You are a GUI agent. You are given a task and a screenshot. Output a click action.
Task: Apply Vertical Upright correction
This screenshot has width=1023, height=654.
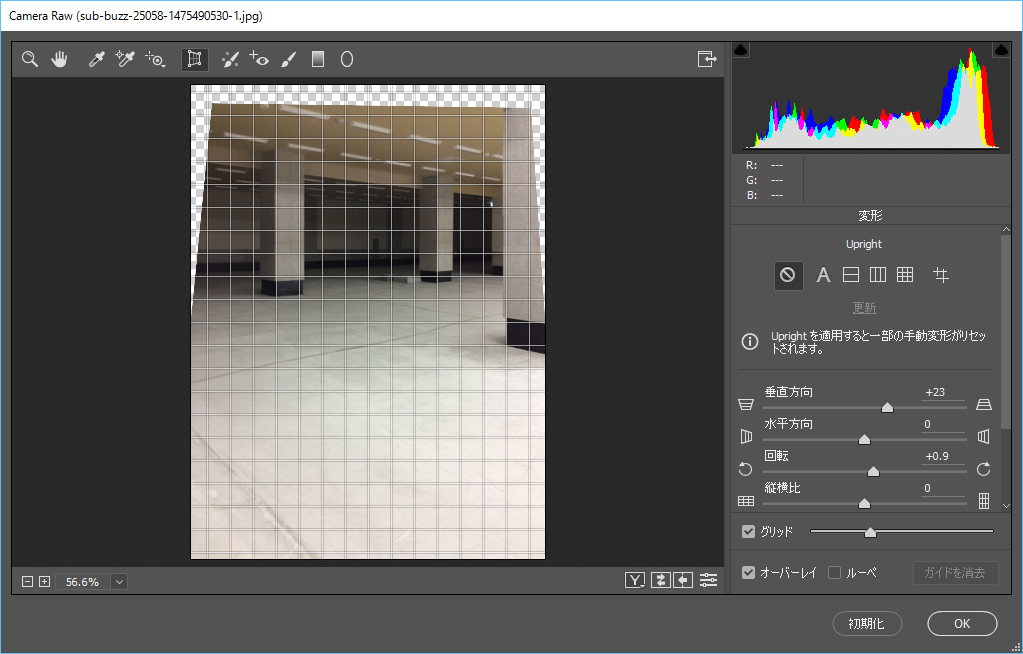(878, 275)
